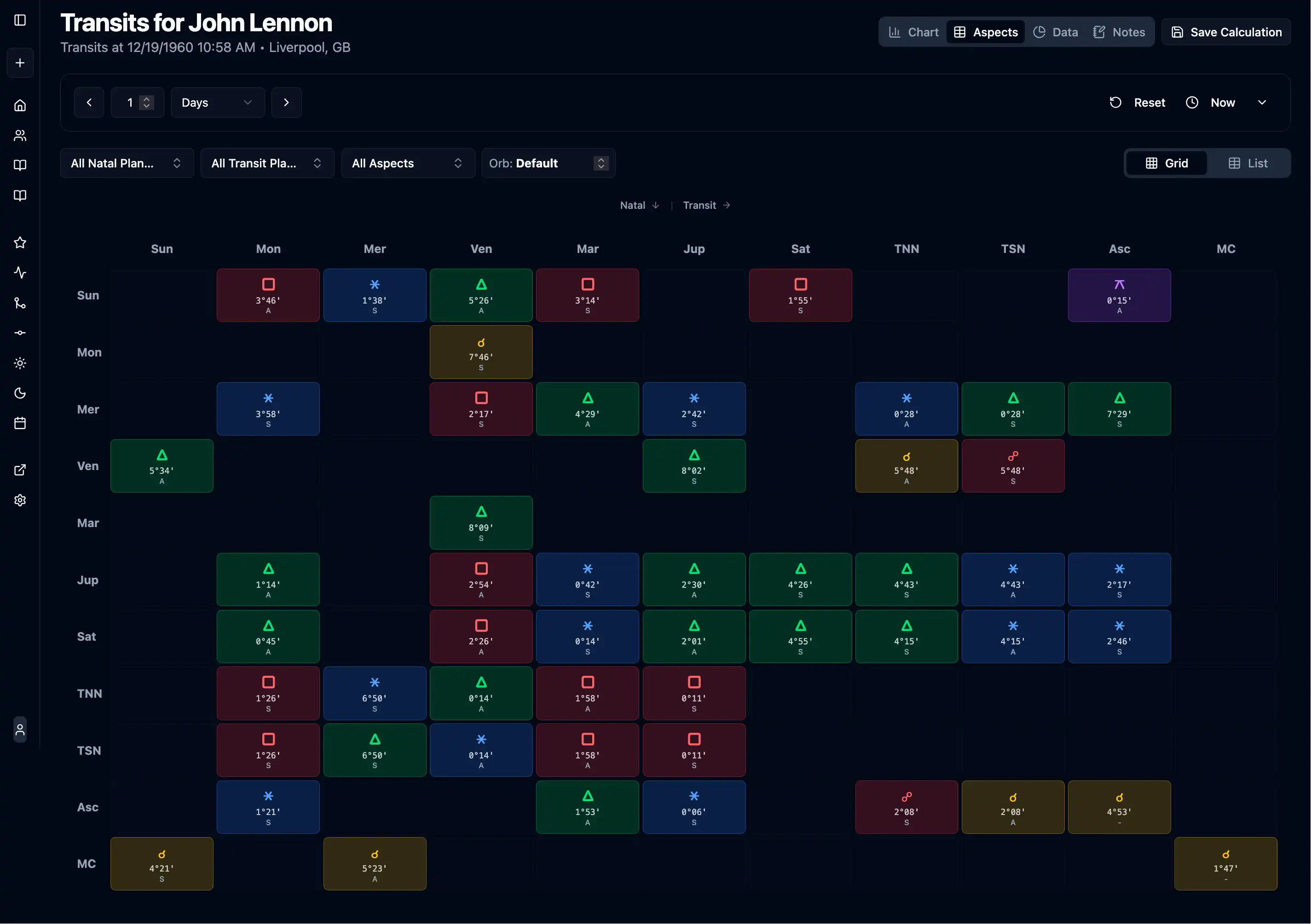Toggle sidebar panel icon at top-left

[20, 20]
